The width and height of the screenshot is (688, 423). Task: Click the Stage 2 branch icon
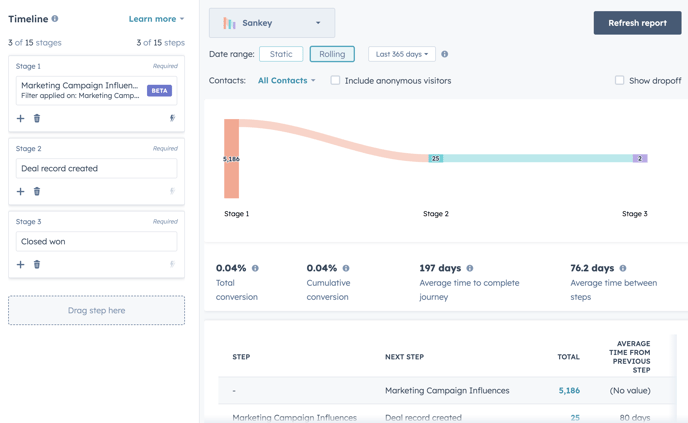172,191
